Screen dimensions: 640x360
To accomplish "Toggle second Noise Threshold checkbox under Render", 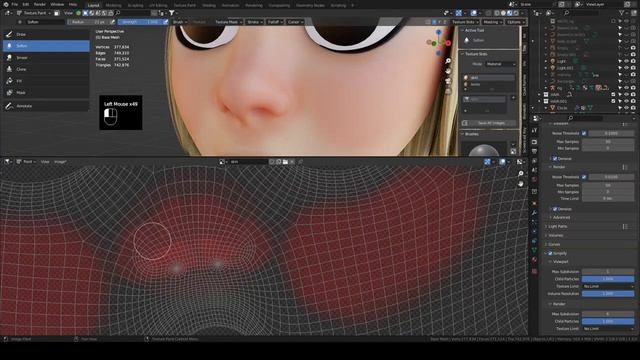I will (584, 177).
